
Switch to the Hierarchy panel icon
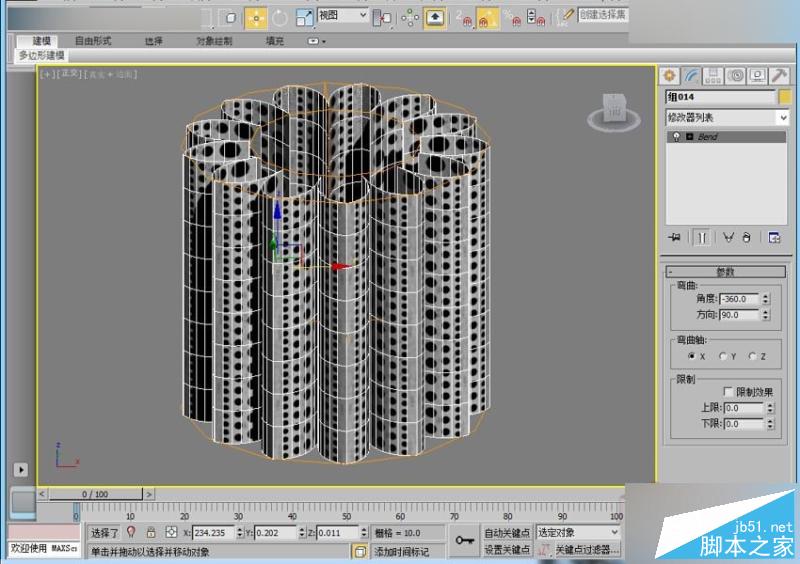[713, 75]
